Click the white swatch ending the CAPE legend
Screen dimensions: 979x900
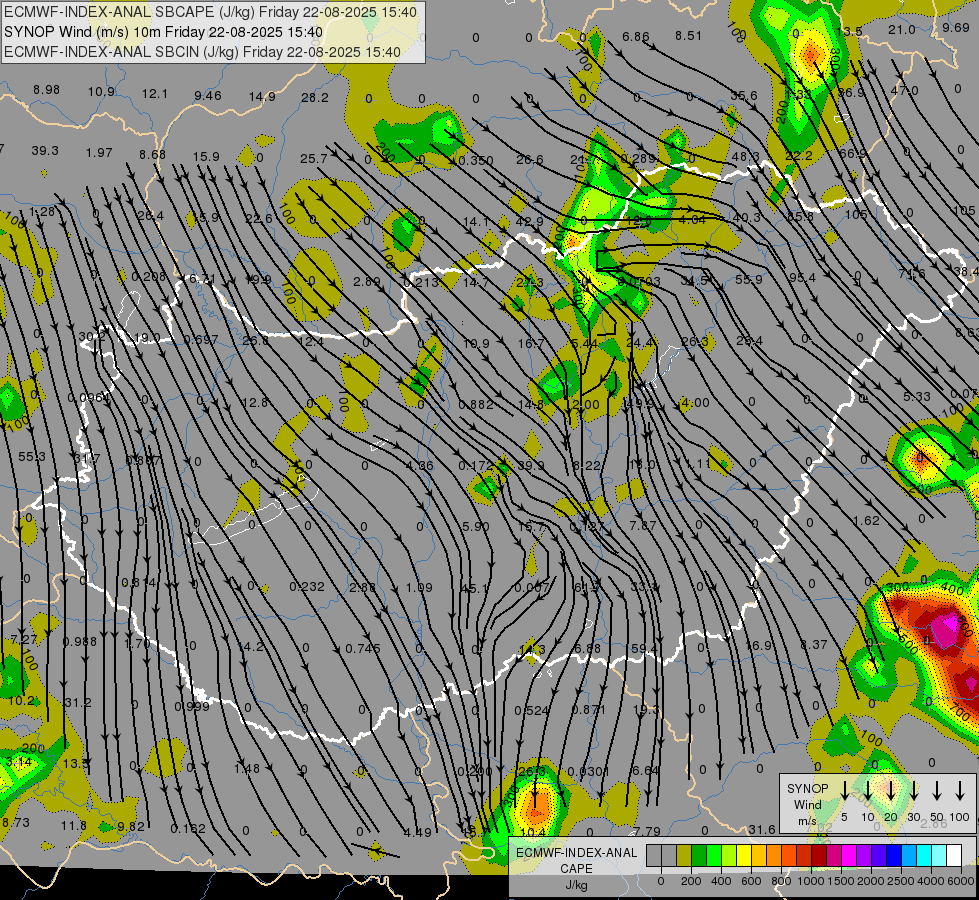pyautogui.click(x=953, y=855)
